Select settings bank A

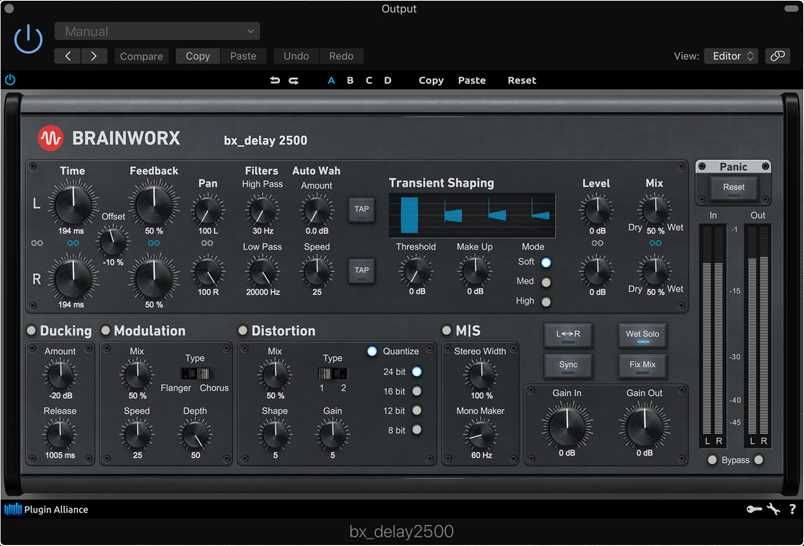[331, 80]
